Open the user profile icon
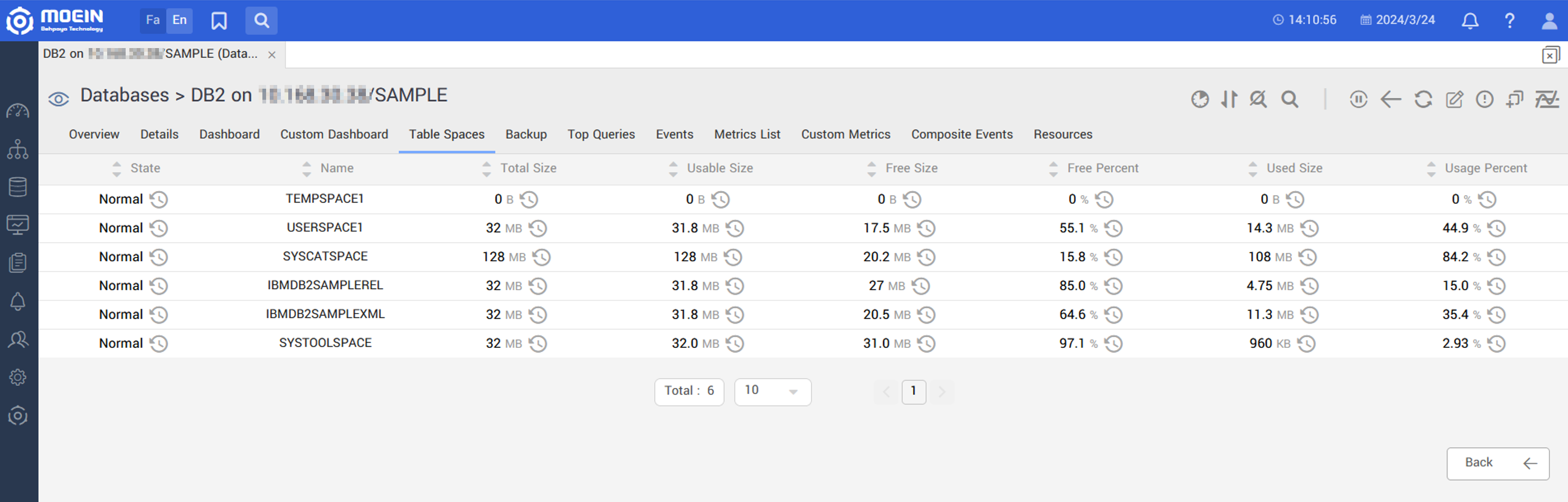The width and height of the screenshot is (1568, 502). click(1549, 21)
